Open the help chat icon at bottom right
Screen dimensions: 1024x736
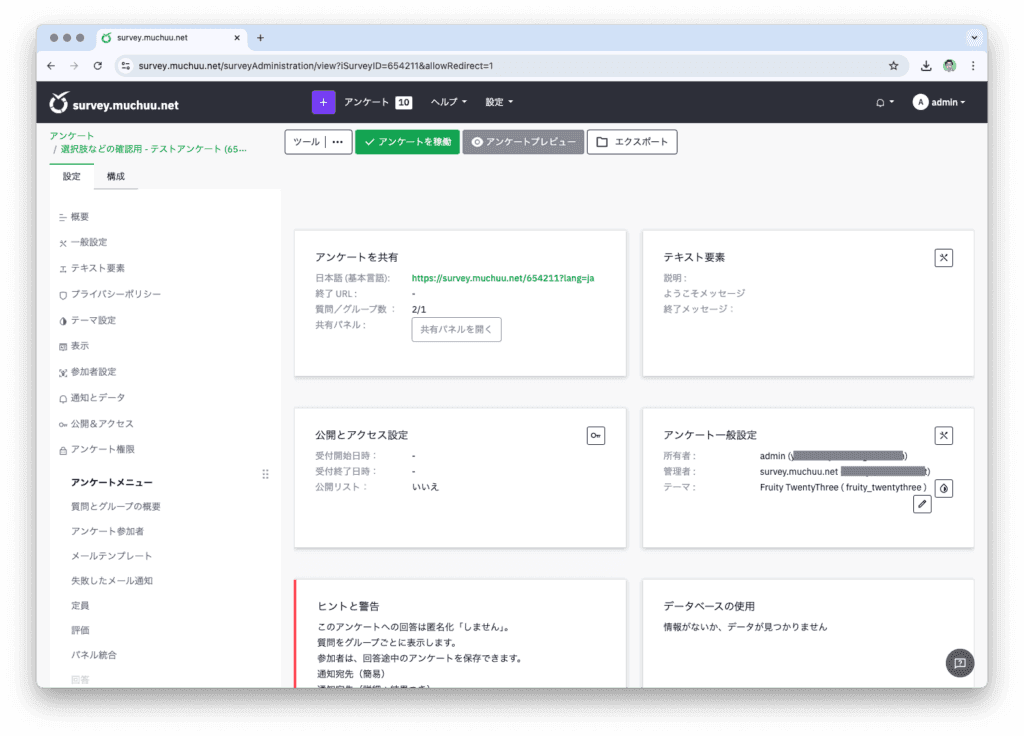(959, 663)
